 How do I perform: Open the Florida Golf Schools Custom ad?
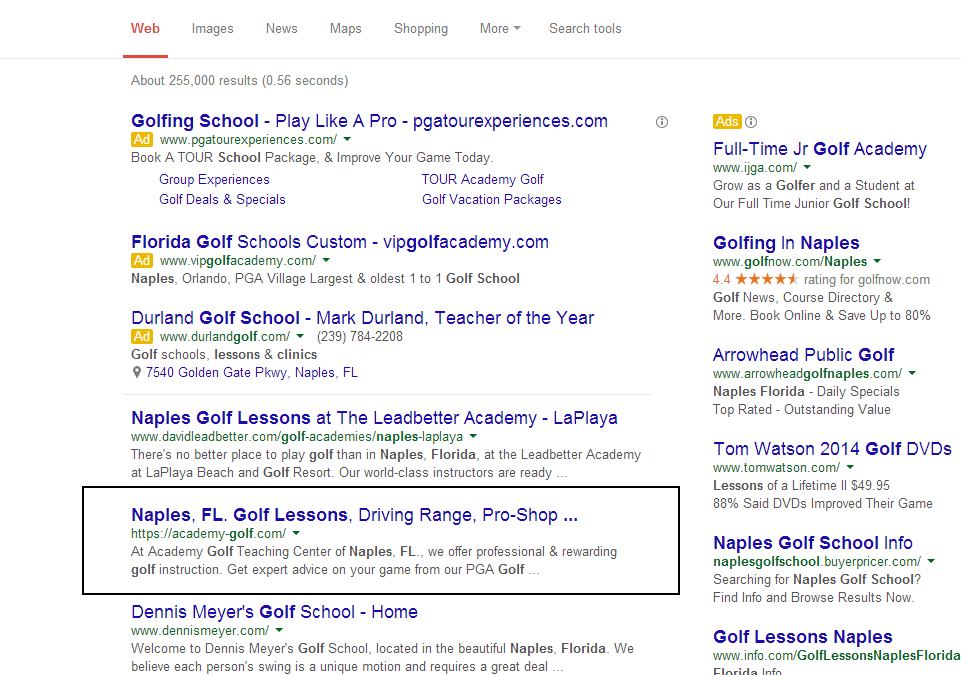340,242
